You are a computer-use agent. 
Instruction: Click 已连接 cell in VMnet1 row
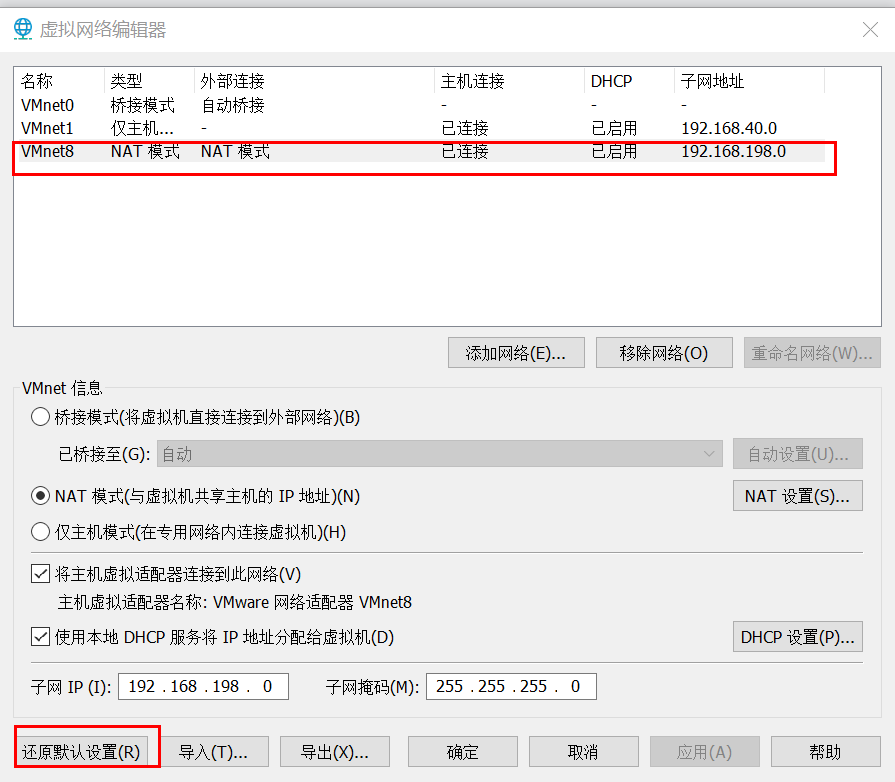[465, 128]
